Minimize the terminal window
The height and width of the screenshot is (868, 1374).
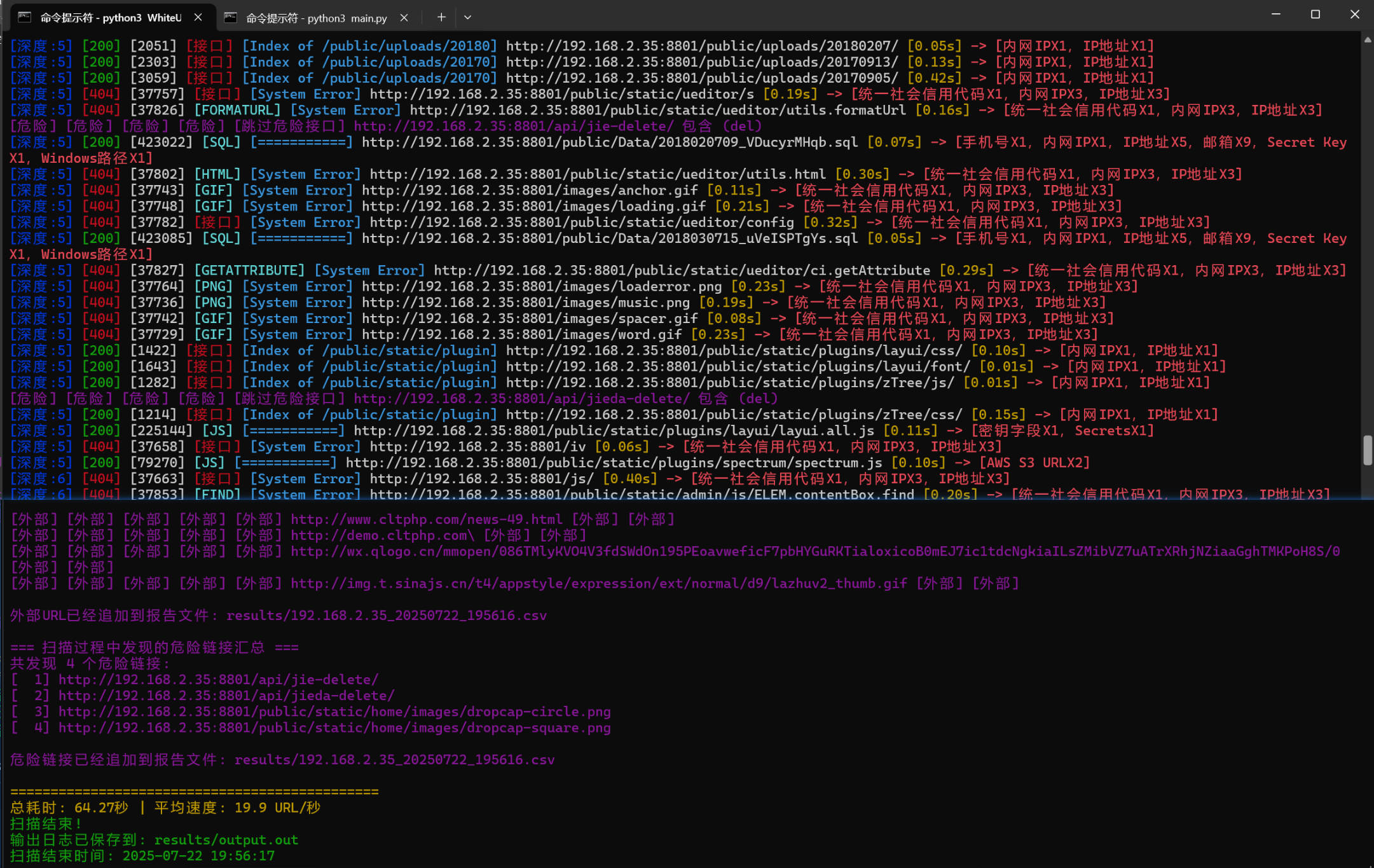coord(1275,14)
